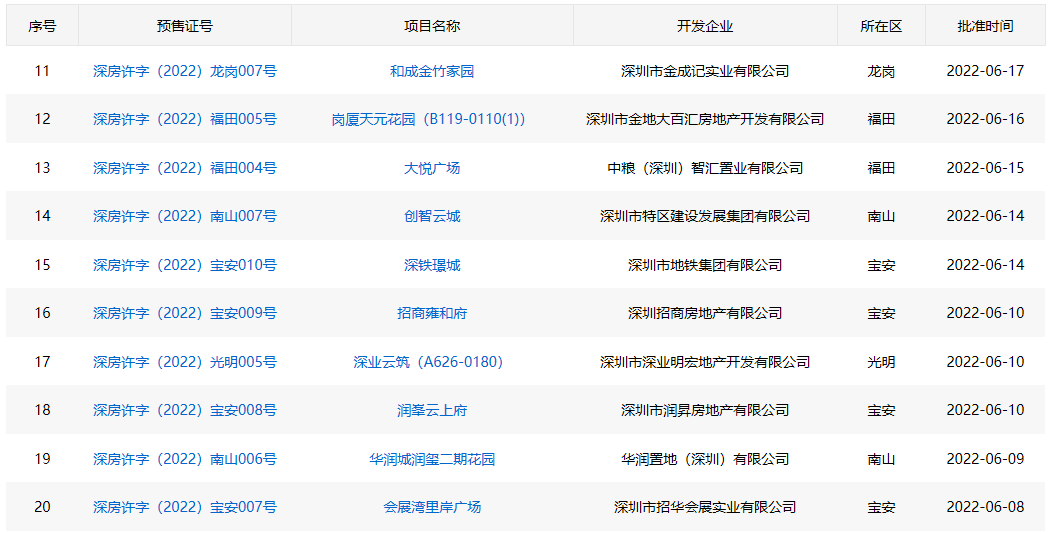Open permit link 深房许字（2022）宝安010号

click(185, 265)
